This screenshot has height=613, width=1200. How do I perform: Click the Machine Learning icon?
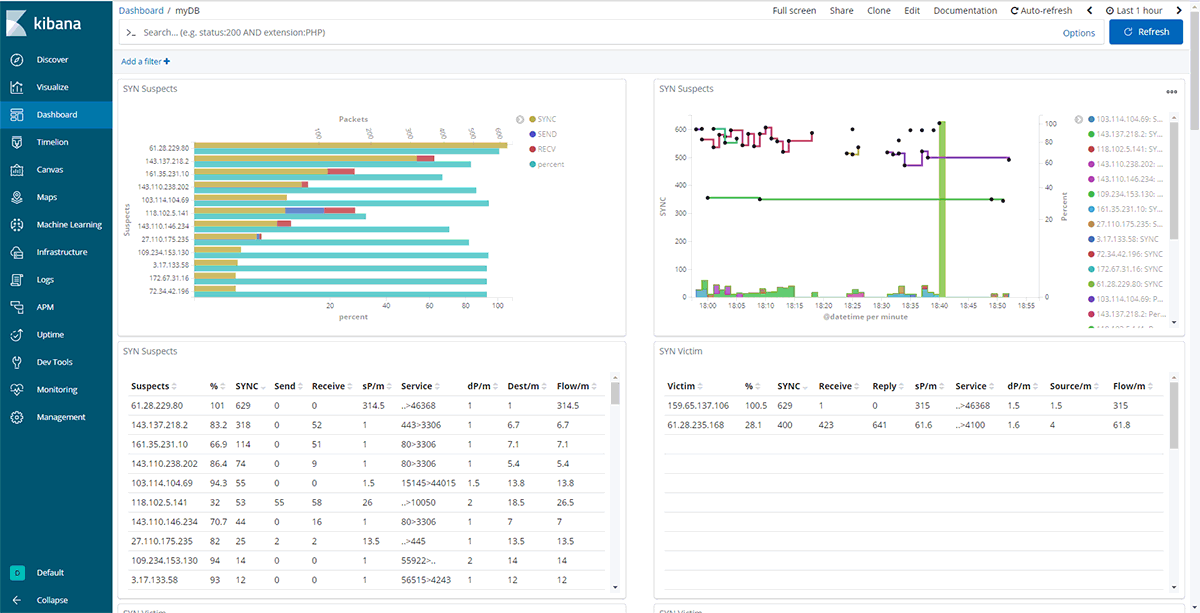17,225
